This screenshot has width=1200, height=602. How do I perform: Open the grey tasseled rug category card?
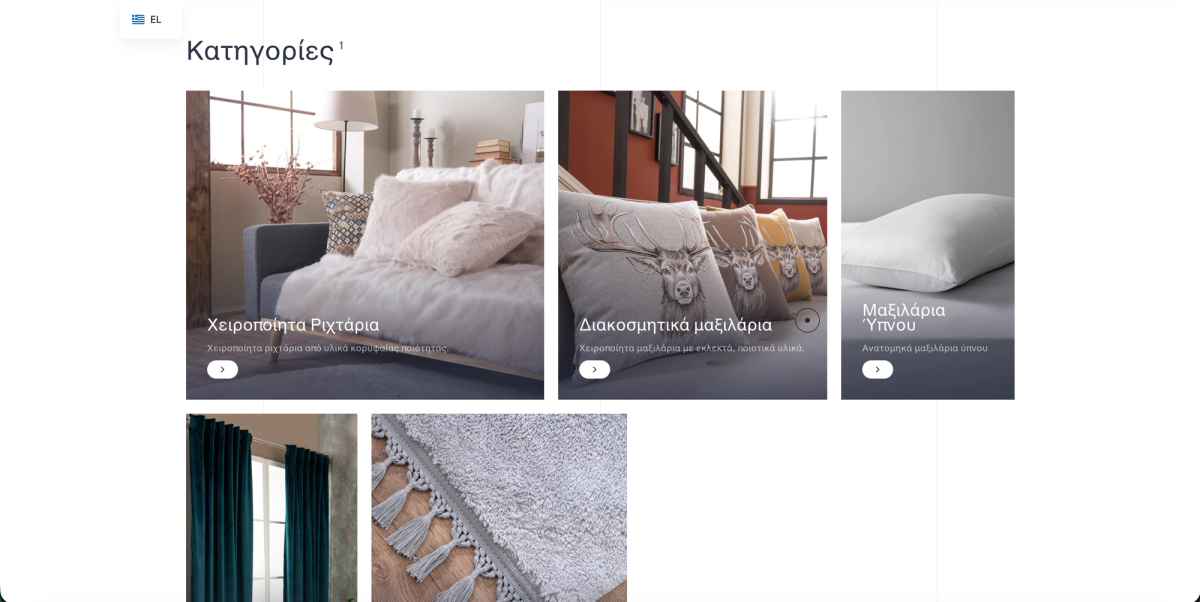tap(499, 508)
